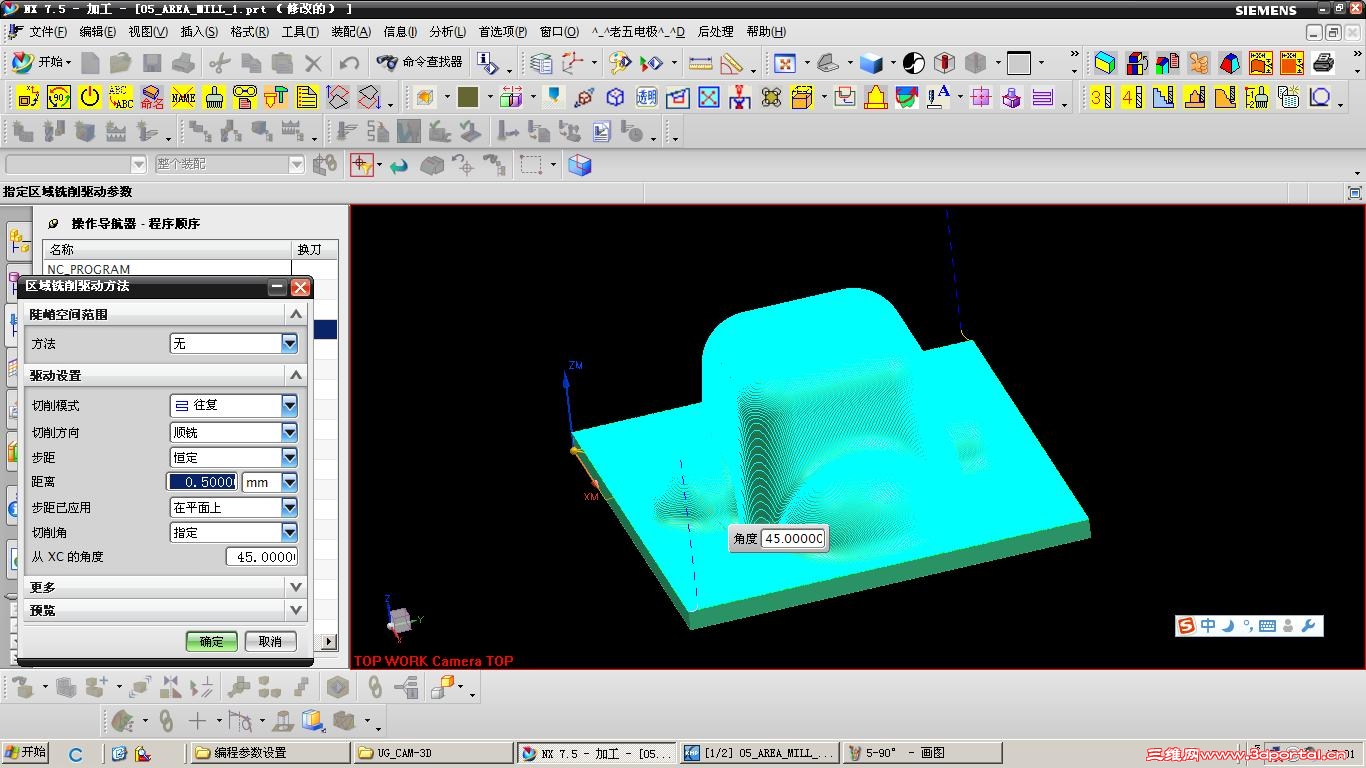Click the thumbs-up hand icon
Screen dimensions: 1366x768
(x=1198, y=63)
